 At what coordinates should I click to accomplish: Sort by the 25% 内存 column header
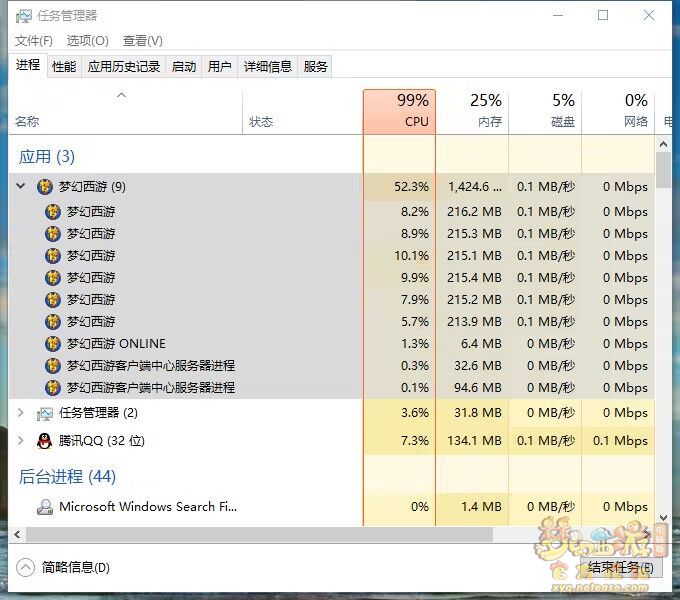[x=472, y=112]
